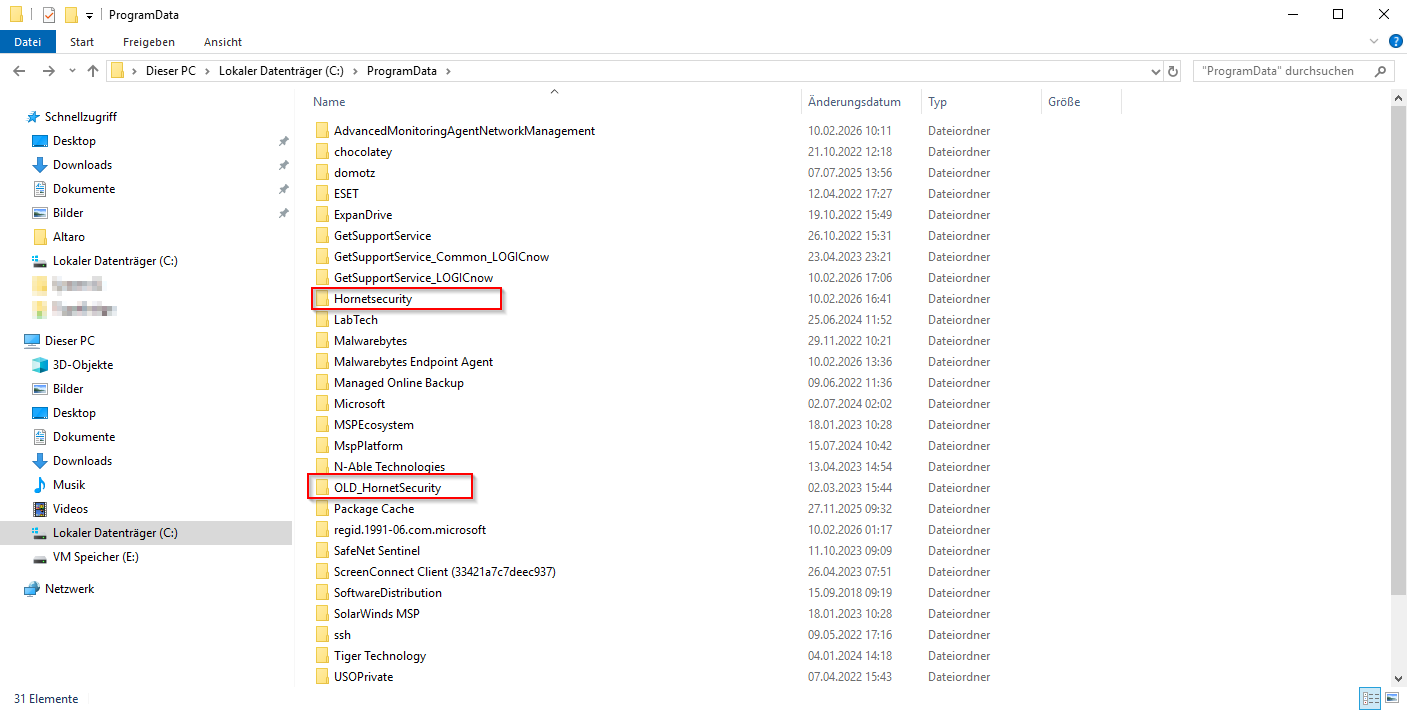Click the ProgramData search input field
The width and height of the screenshot is (1407, 710).
tap(1278, 71)
